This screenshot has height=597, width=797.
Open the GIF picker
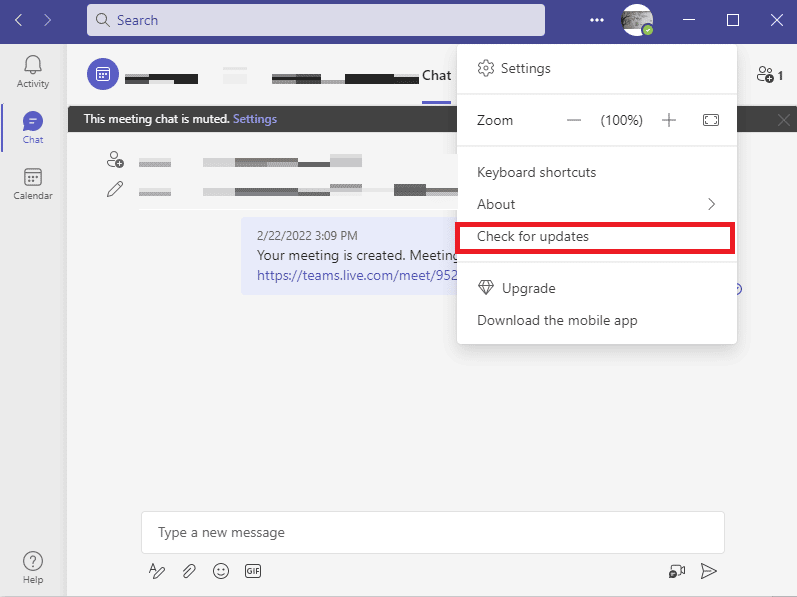click(253, 571)
